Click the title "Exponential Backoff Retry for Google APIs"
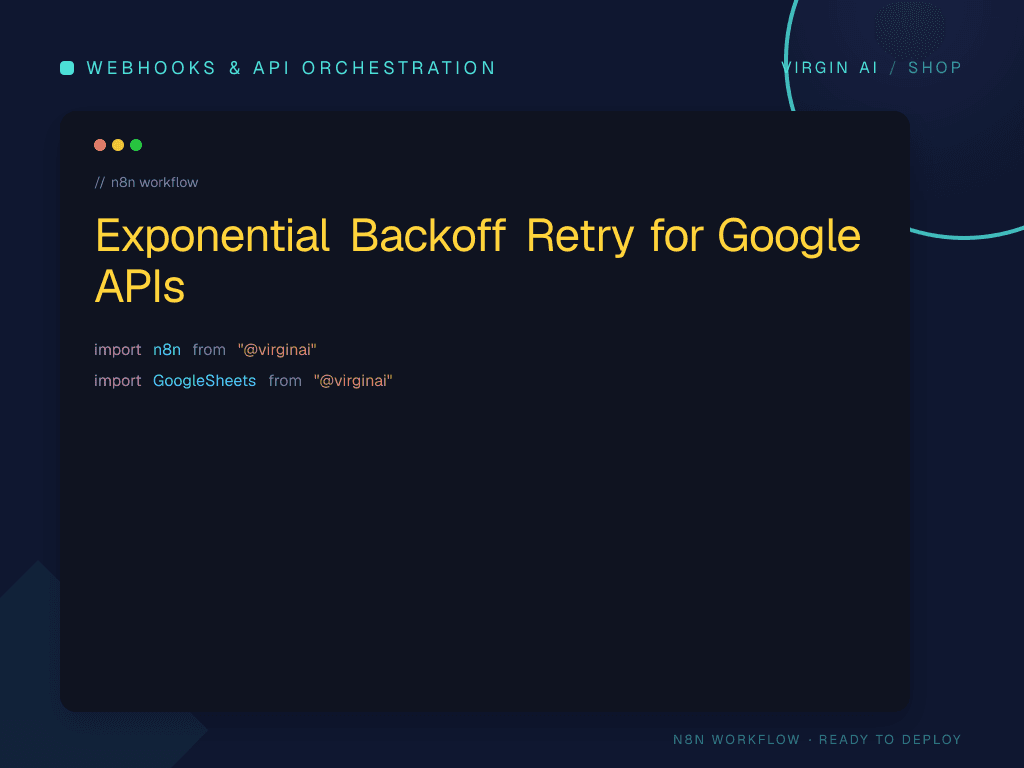Screen dimensions: 1024x768 click(x=478, y=261)
